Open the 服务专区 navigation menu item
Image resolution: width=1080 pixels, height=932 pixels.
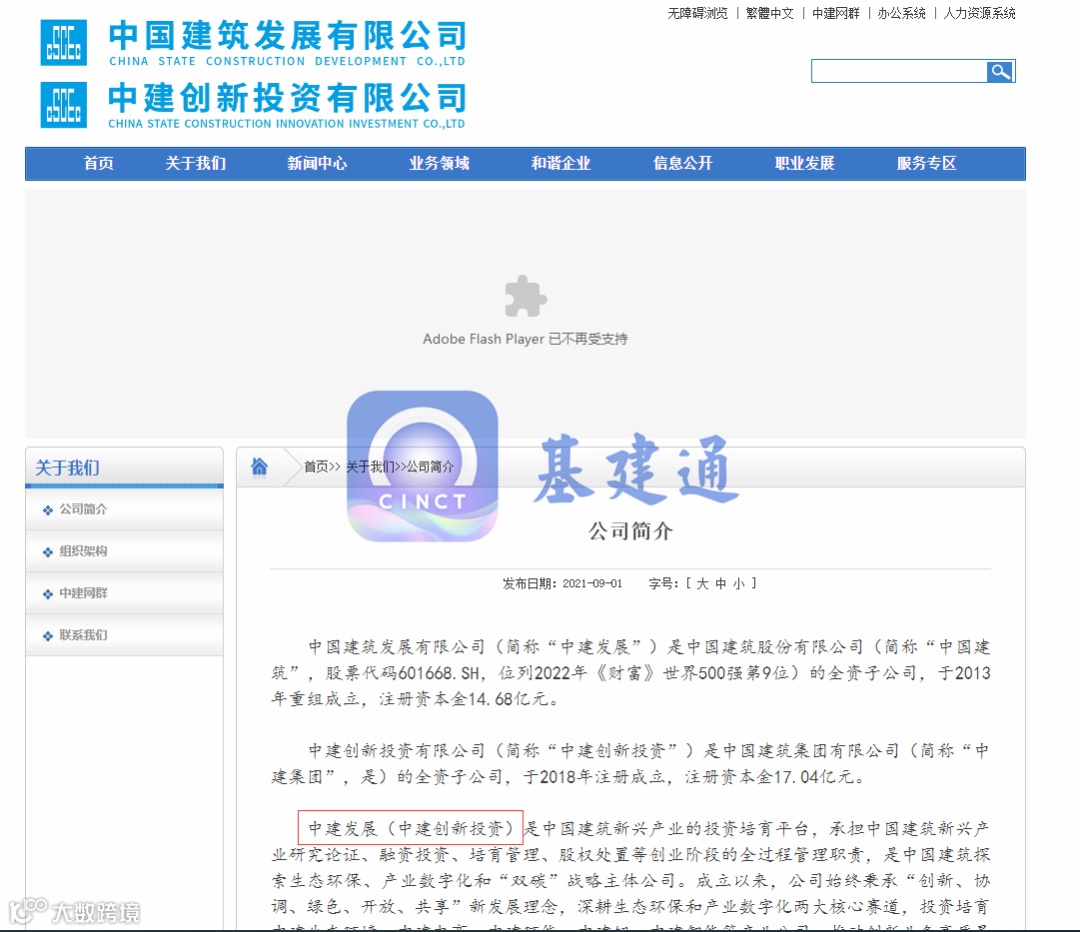point(926,164)
